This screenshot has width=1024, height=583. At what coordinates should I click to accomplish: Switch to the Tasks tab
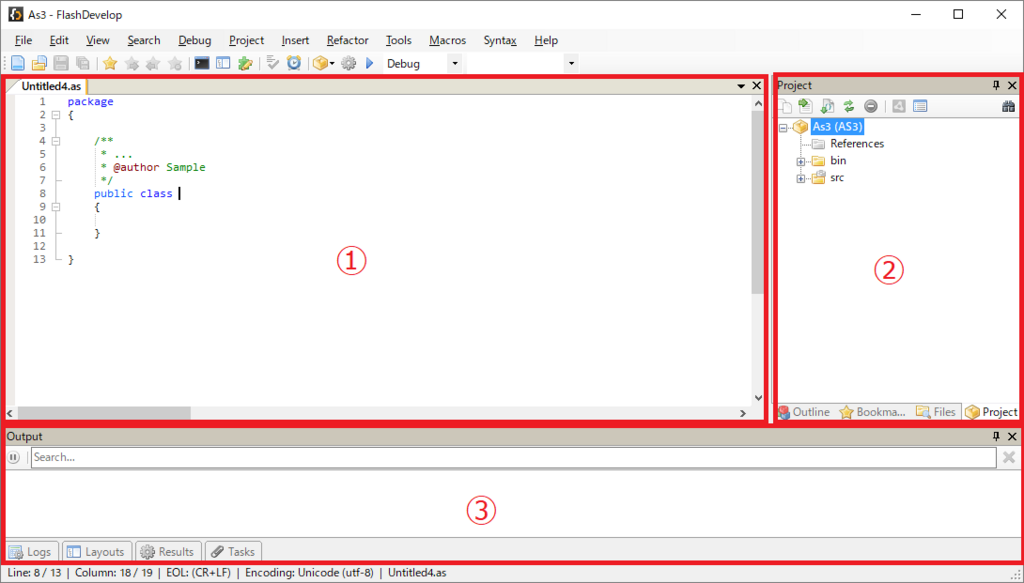(233, 552)
